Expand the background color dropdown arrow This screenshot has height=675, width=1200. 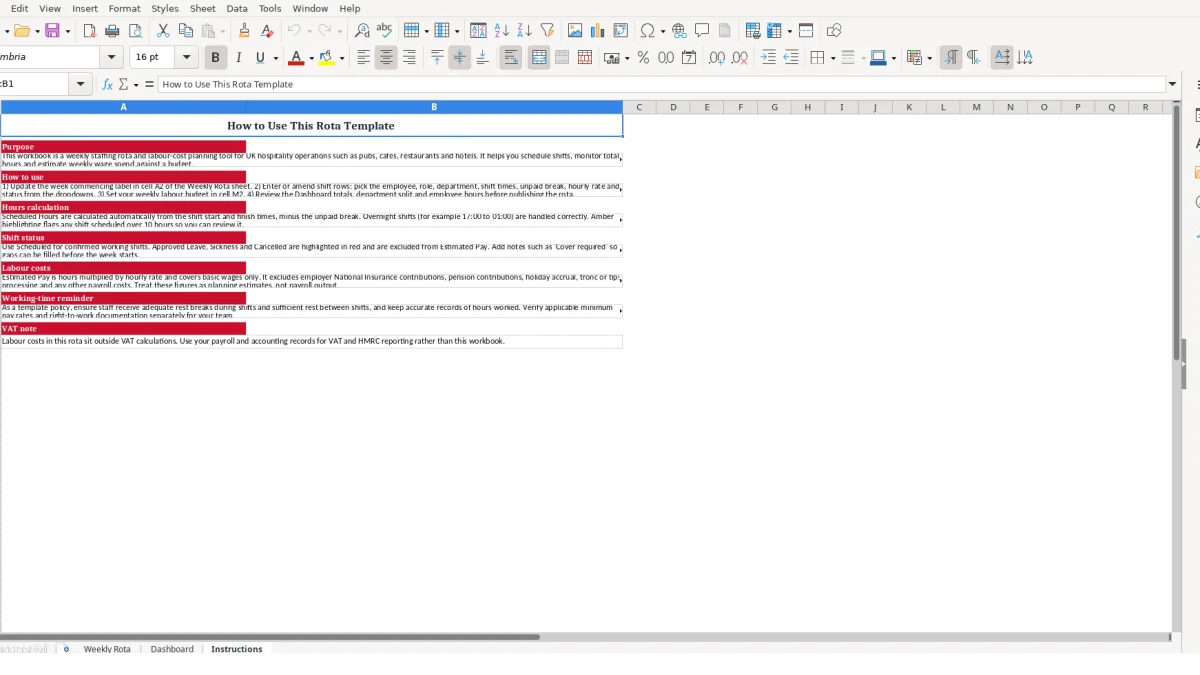tap(342, 58)
